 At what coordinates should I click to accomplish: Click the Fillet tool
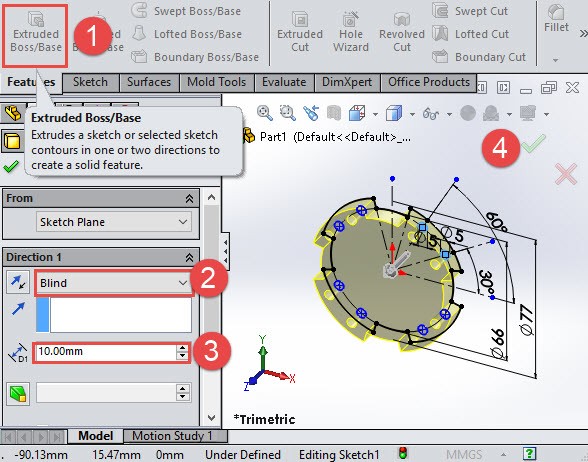pos(556,19)
